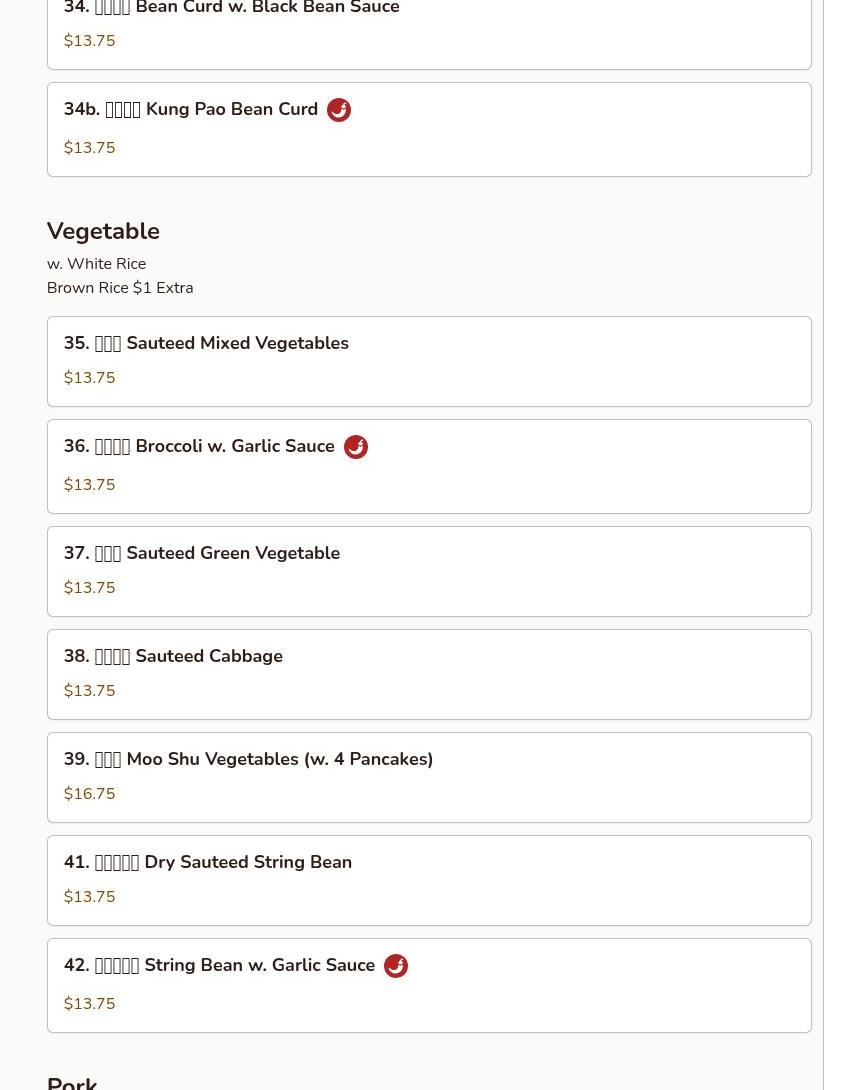The height and width of the screenshot is (1090, 844).
Task: Click spicy icon beside Kung Pao Bean Curd
Action: 339,110
